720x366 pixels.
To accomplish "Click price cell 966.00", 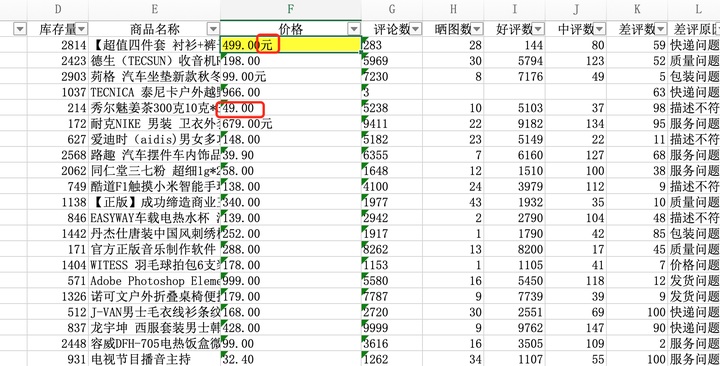I will [x=291, y=92].
